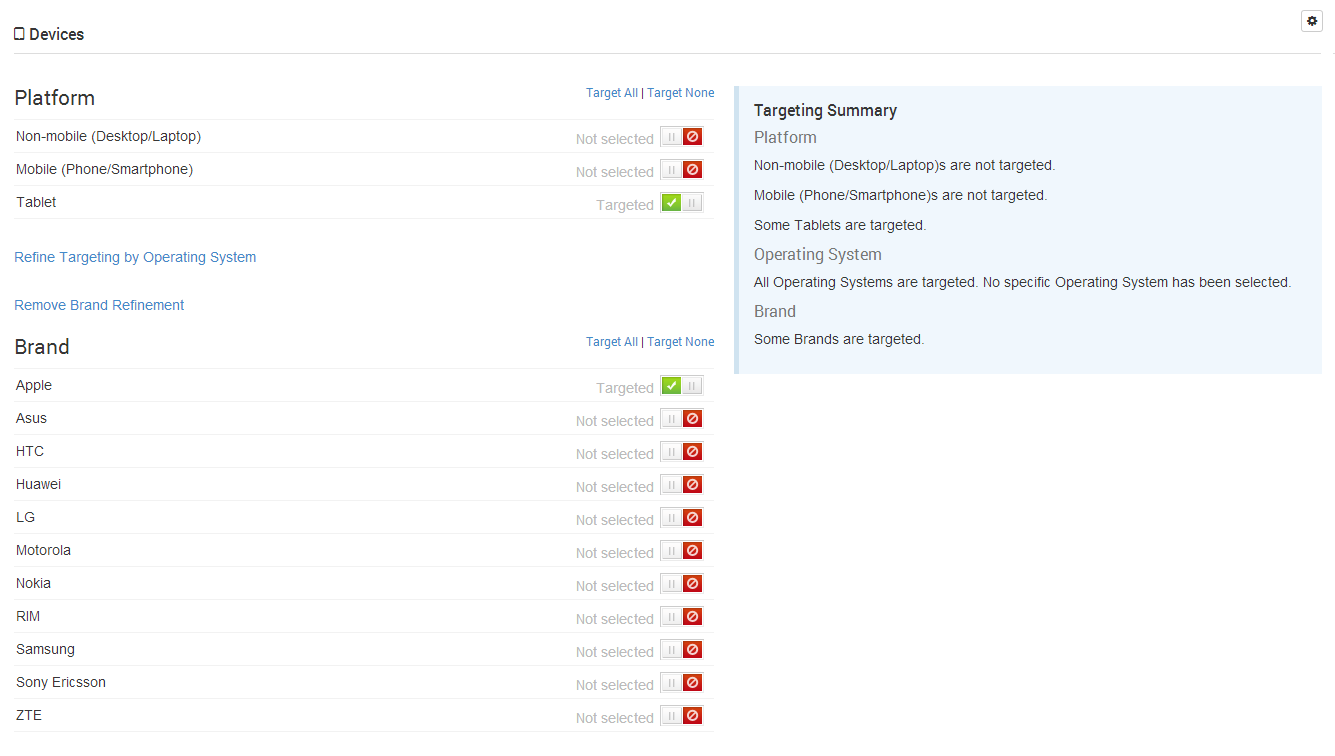Click the Remove Brand Refinement link
The height and width of the screenshot is (756, 1335).
tap(99, 305)
